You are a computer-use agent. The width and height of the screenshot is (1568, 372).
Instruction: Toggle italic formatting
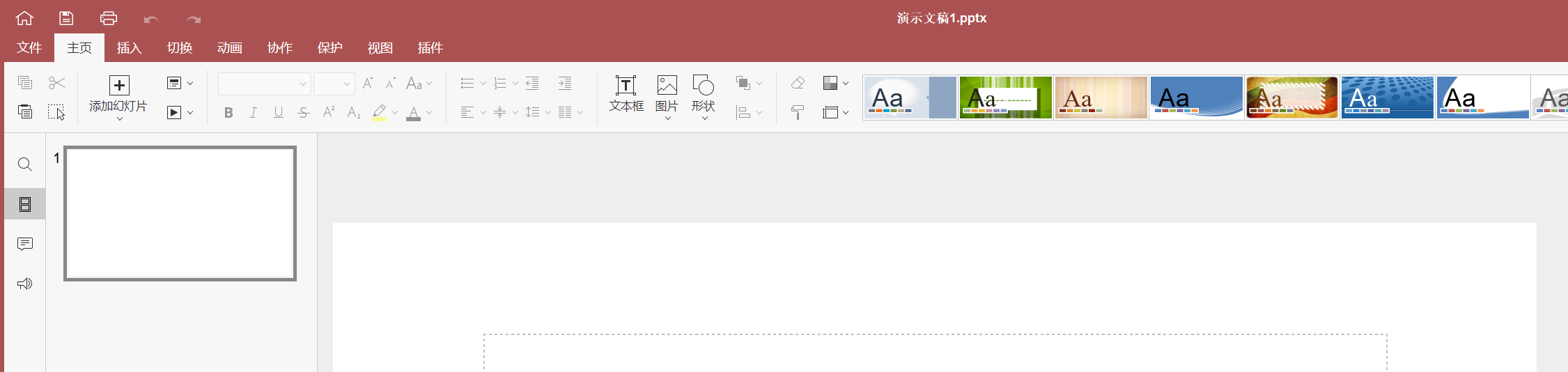click(254, 112)
